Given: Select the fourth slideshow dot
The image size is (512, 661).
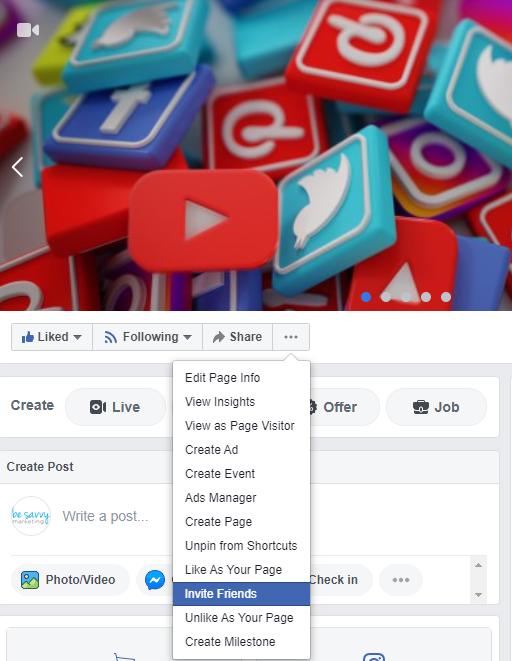Looking at the screenshot, I should (x=426, y=297).
